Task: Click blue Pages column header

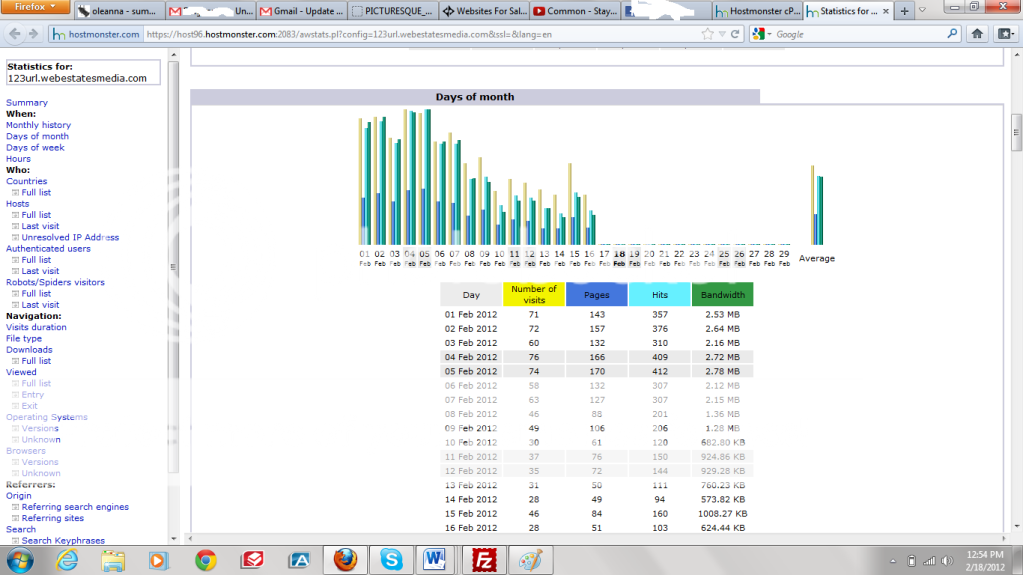Action: coord(596,294)
